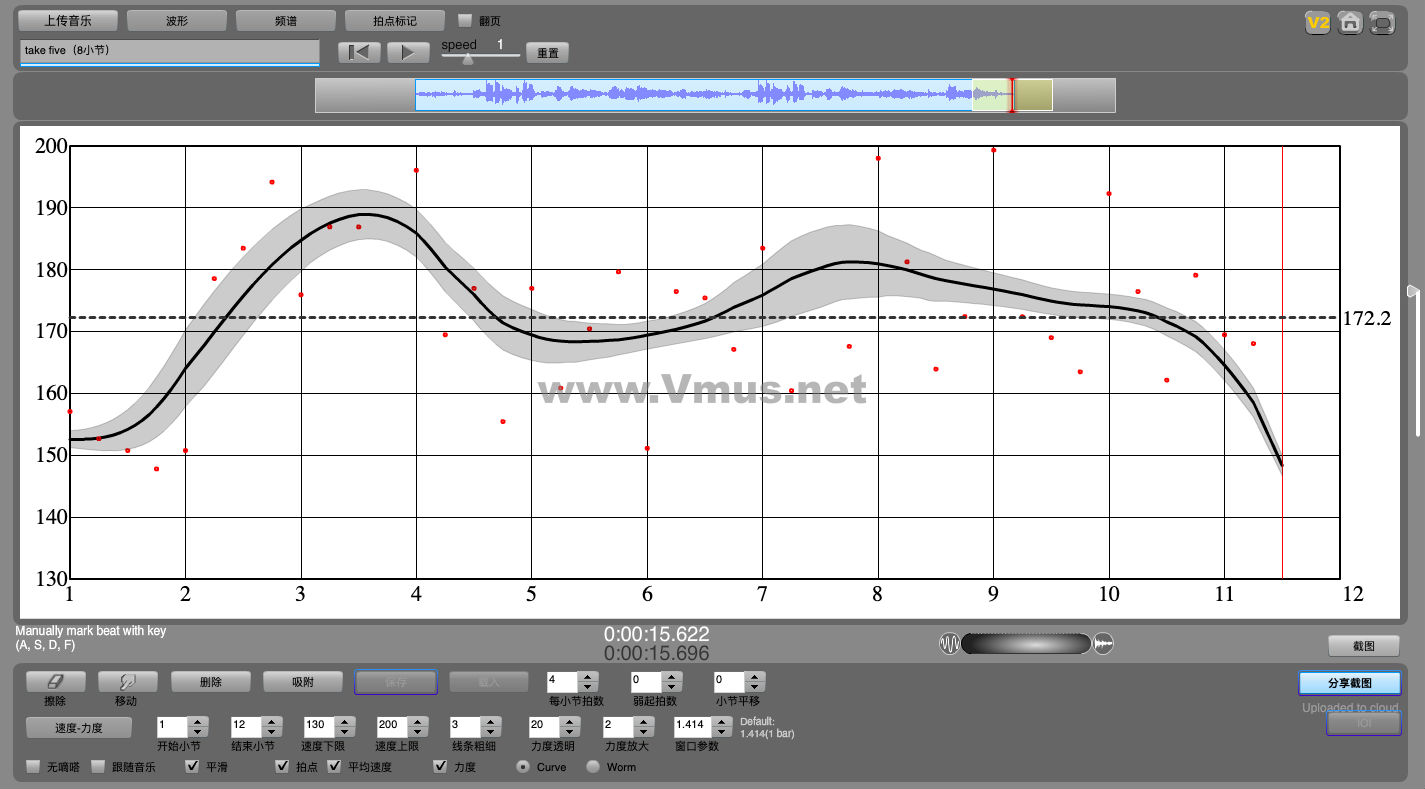The width and height of the screenshot is (1425, 789).
Task: Click the vertical slider handle at right edge
Action: (x=1413, y=291)
